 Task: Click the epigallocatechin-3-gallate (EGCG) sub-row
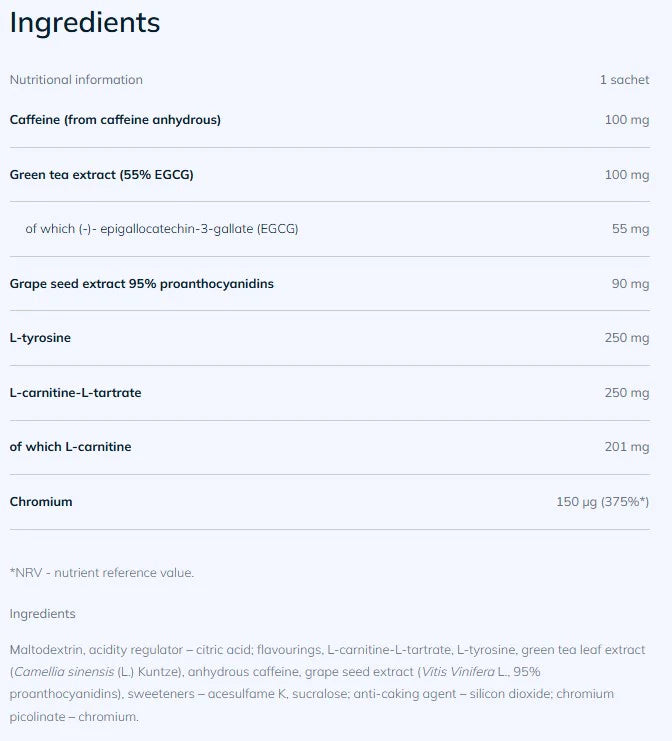[x=162, y=229]
